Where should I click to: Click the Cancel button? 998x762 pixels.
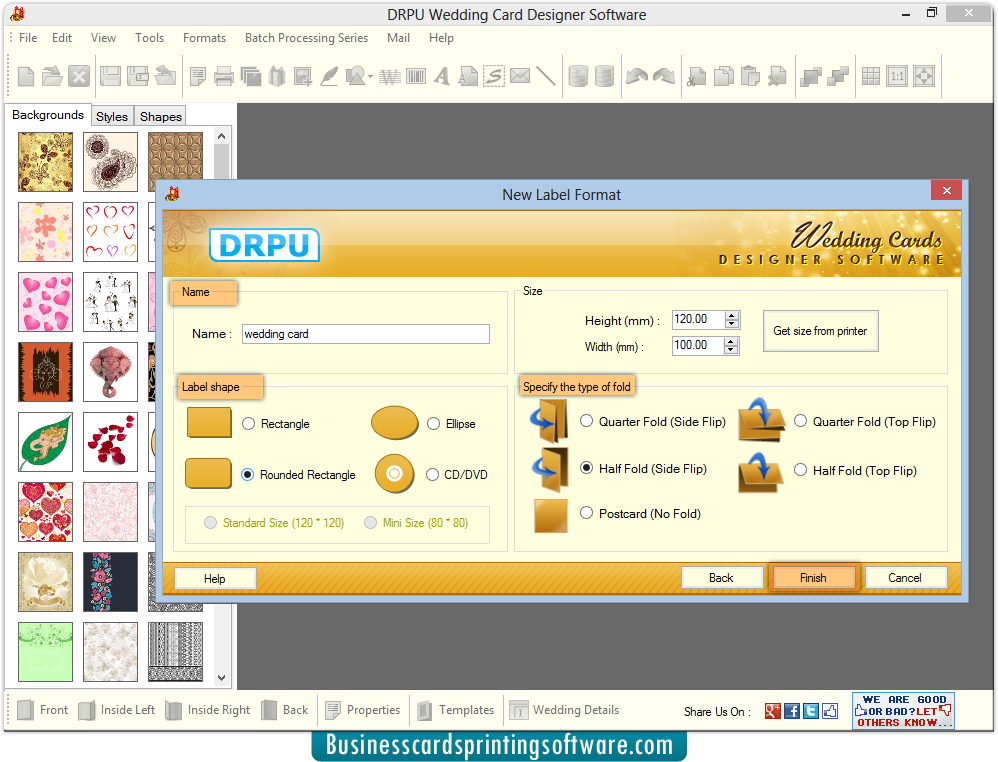(905, 578)
